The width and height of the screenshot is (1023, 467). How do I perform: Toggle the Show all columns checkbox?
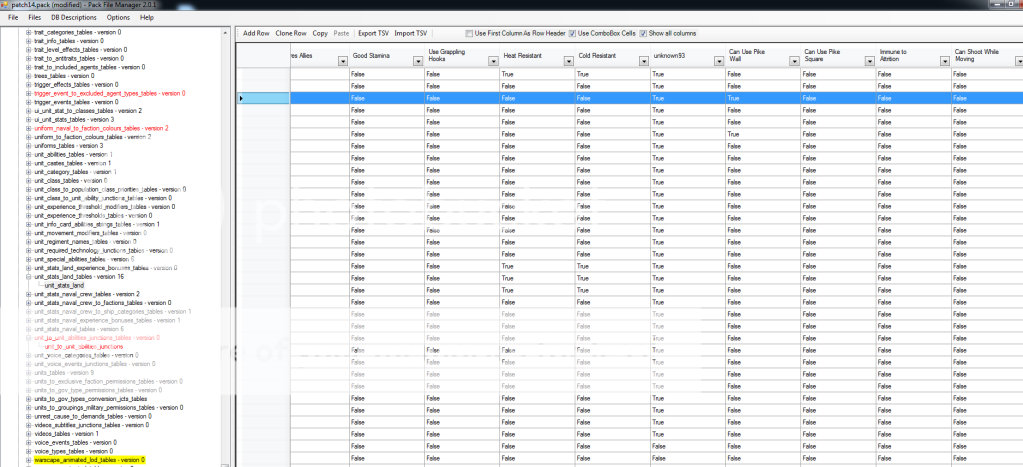click(x=643, y=33)
